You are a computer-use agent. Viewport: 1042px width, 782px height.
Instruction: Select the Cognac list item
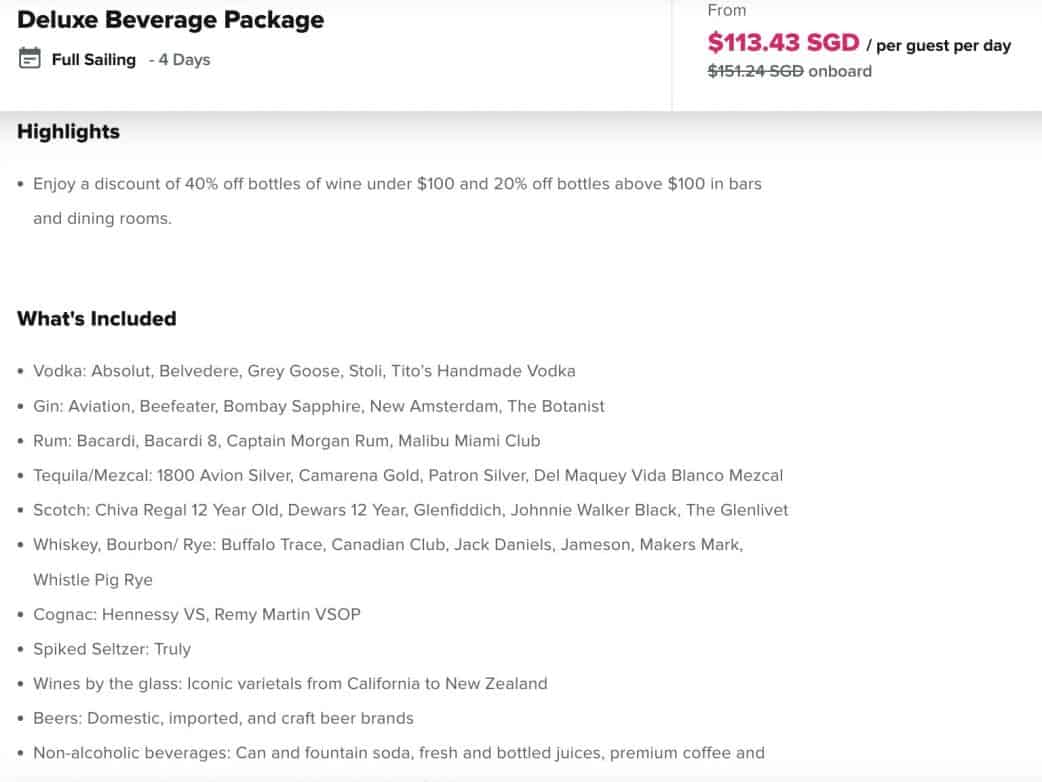(196, 614)
